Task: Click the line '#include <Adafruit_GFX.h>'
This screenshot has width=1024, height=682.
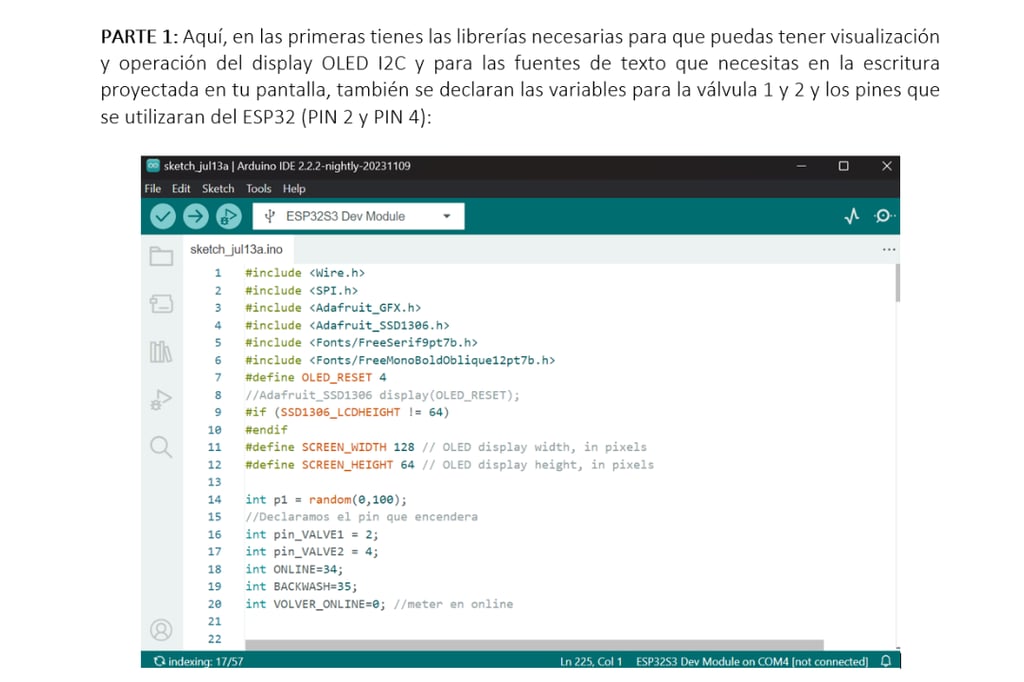Action: (333, 308)
